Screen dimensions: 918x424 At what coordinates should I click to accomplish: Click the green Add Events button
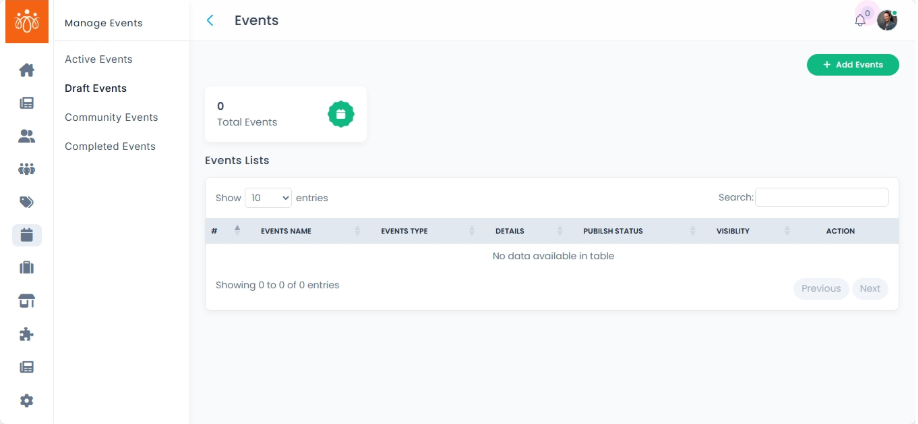click(x=852, y=65)
